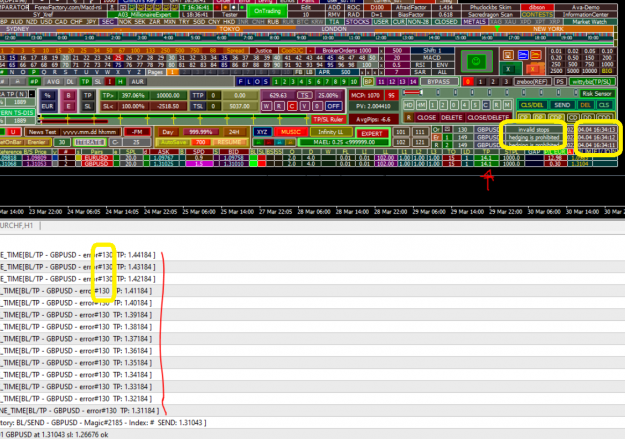The image size is (625, 439).
Task: Toggle the red MUSIC button
Action: (291, 132)
